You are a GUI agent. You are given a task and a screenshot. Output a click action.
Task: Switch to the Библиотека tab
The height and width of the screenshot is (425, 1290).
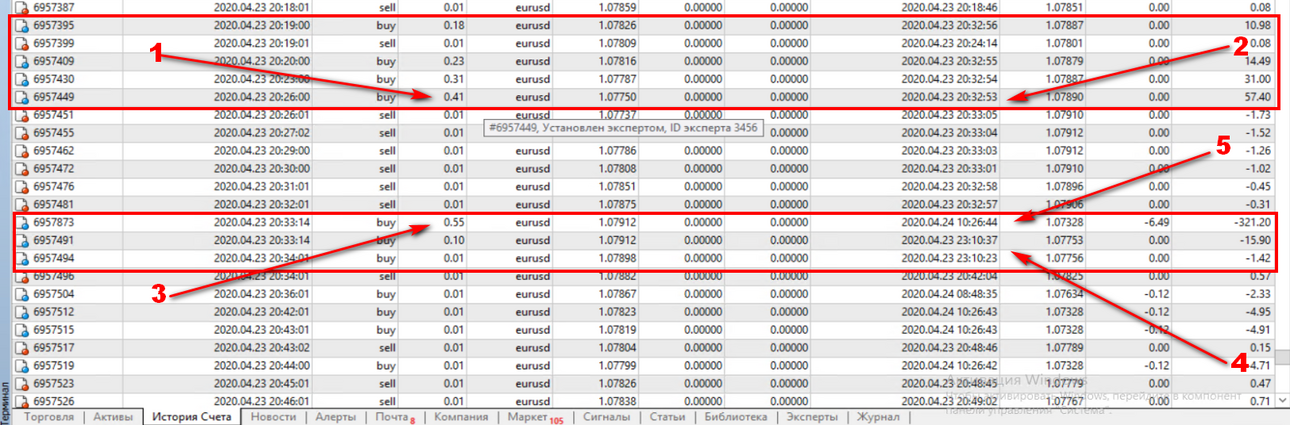pyautogui.click(x=735, y=417)
